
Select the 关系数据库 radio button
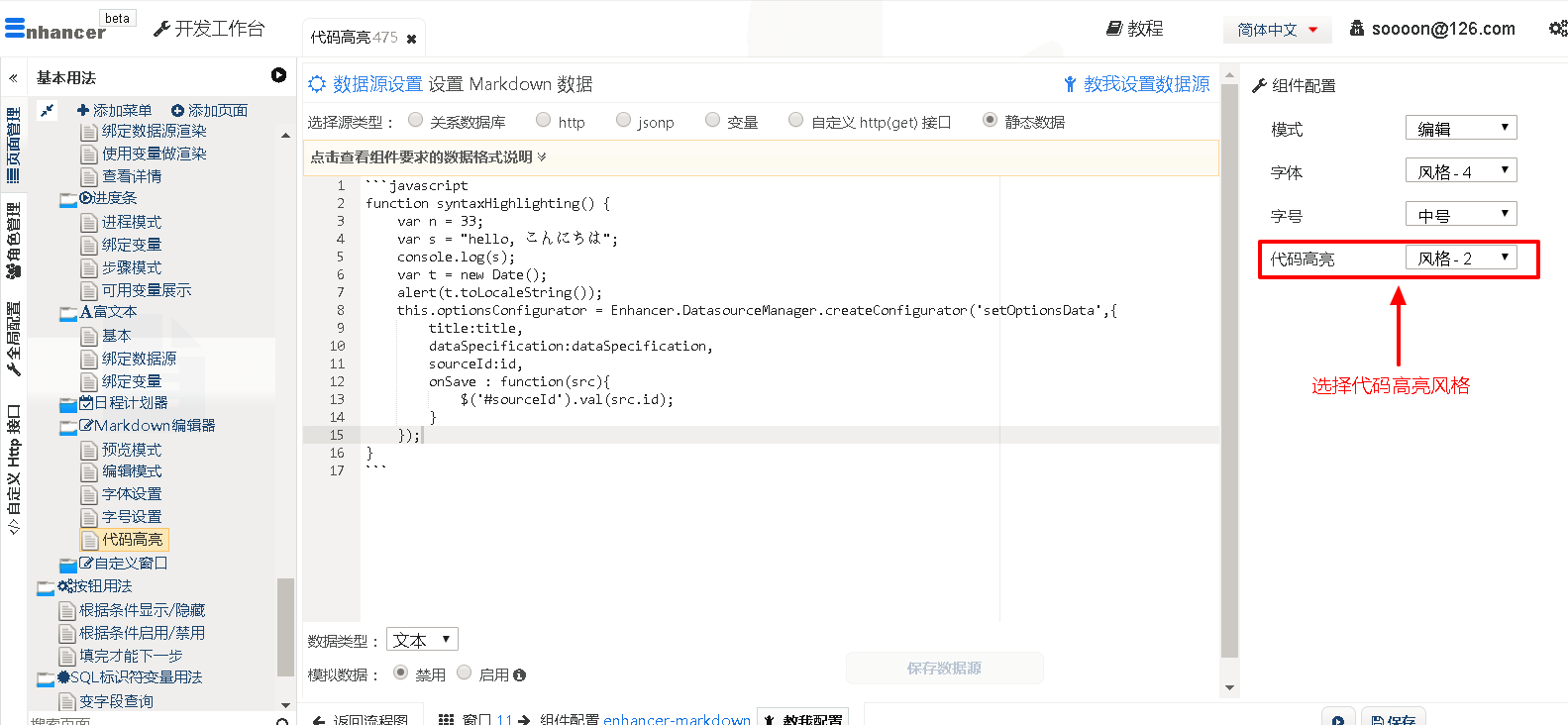coord(416,121)
